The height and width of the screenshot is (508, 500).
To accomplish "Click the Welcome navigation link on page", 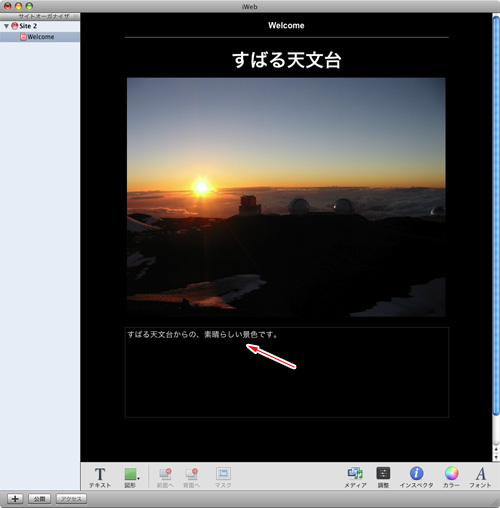I will (286, 26).
